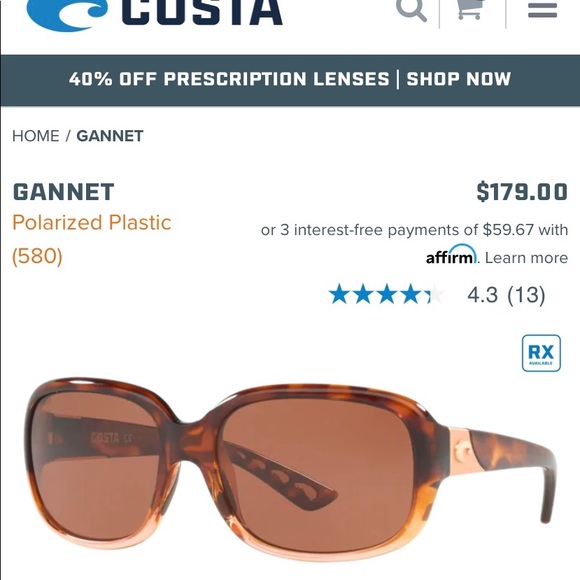The image size is (580, 580).
Task: Click the RX available badge
Action: click(x=541, y=353)
